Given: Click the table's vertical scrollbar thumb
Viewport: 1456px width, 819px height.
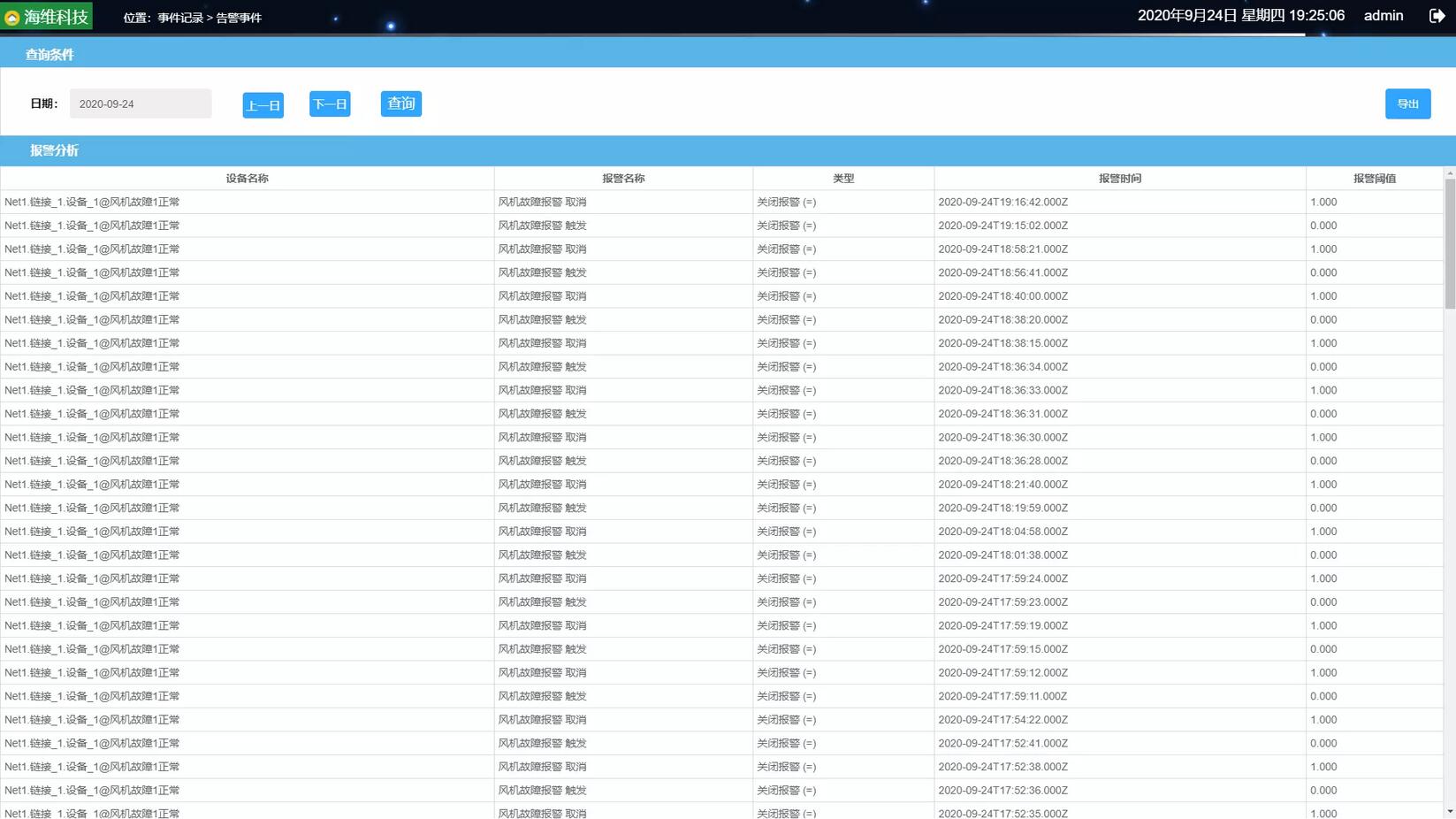Looking at the screenshot, I should pos(1449,243).
